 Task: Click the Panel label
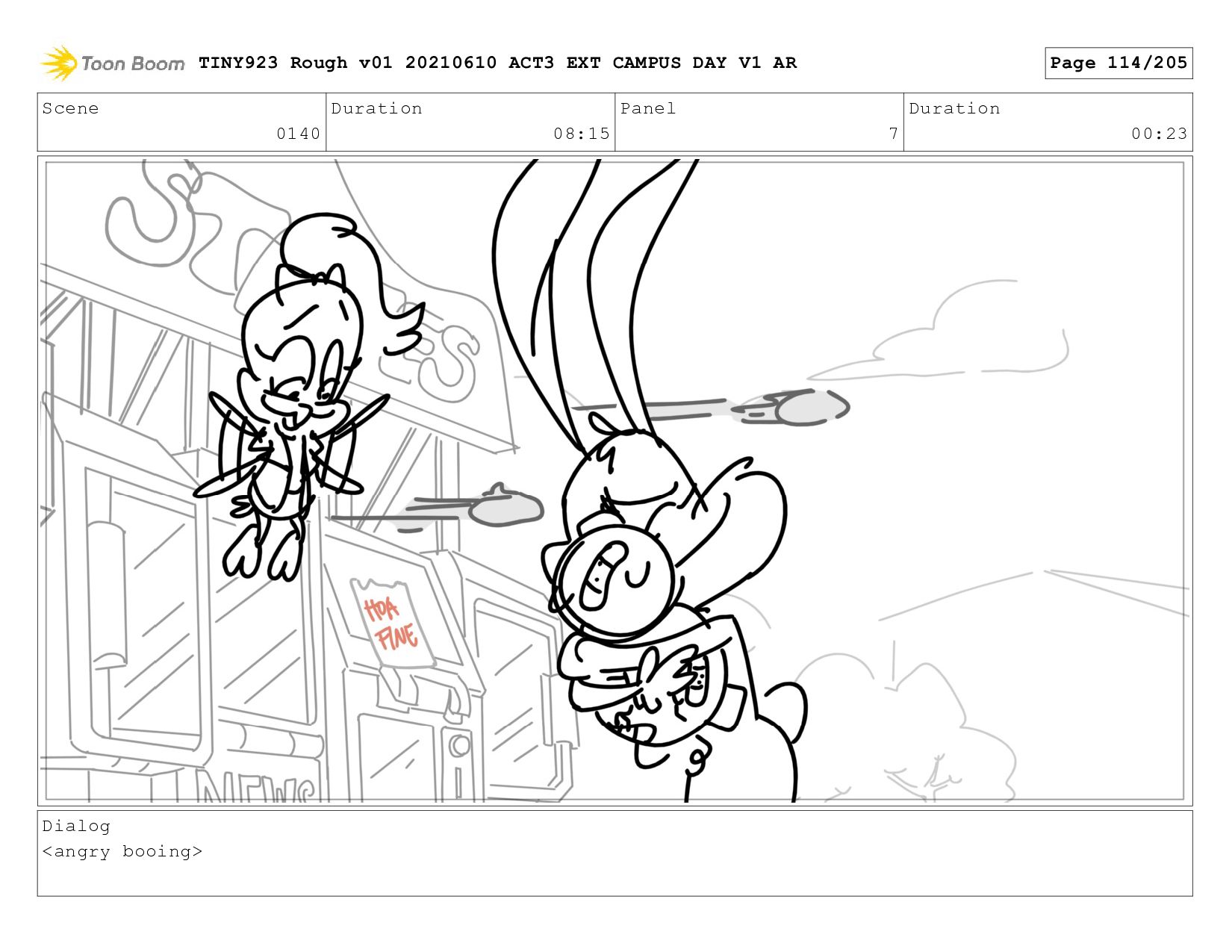648,108
